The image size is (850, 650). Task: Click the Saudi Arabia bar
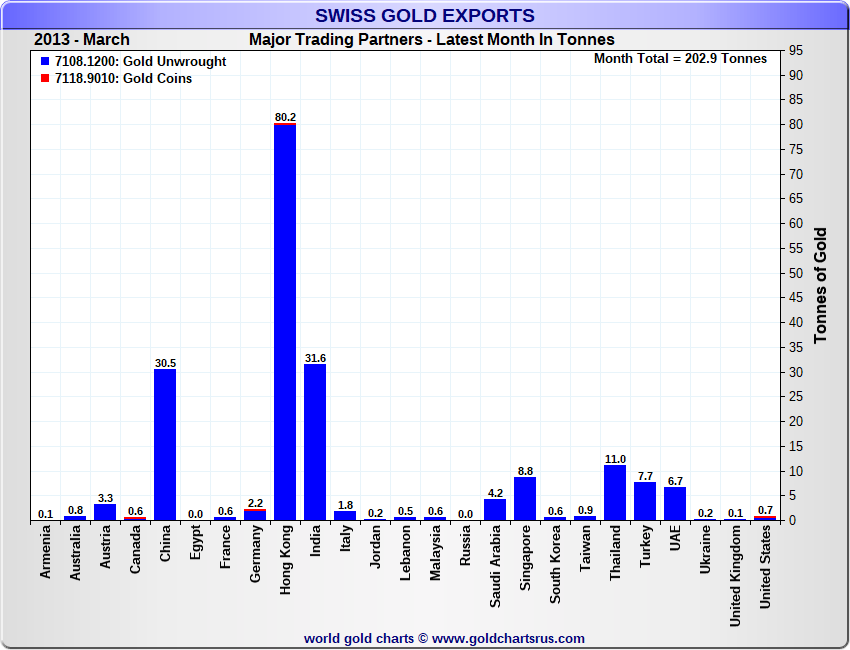click(x=495, y=510)
